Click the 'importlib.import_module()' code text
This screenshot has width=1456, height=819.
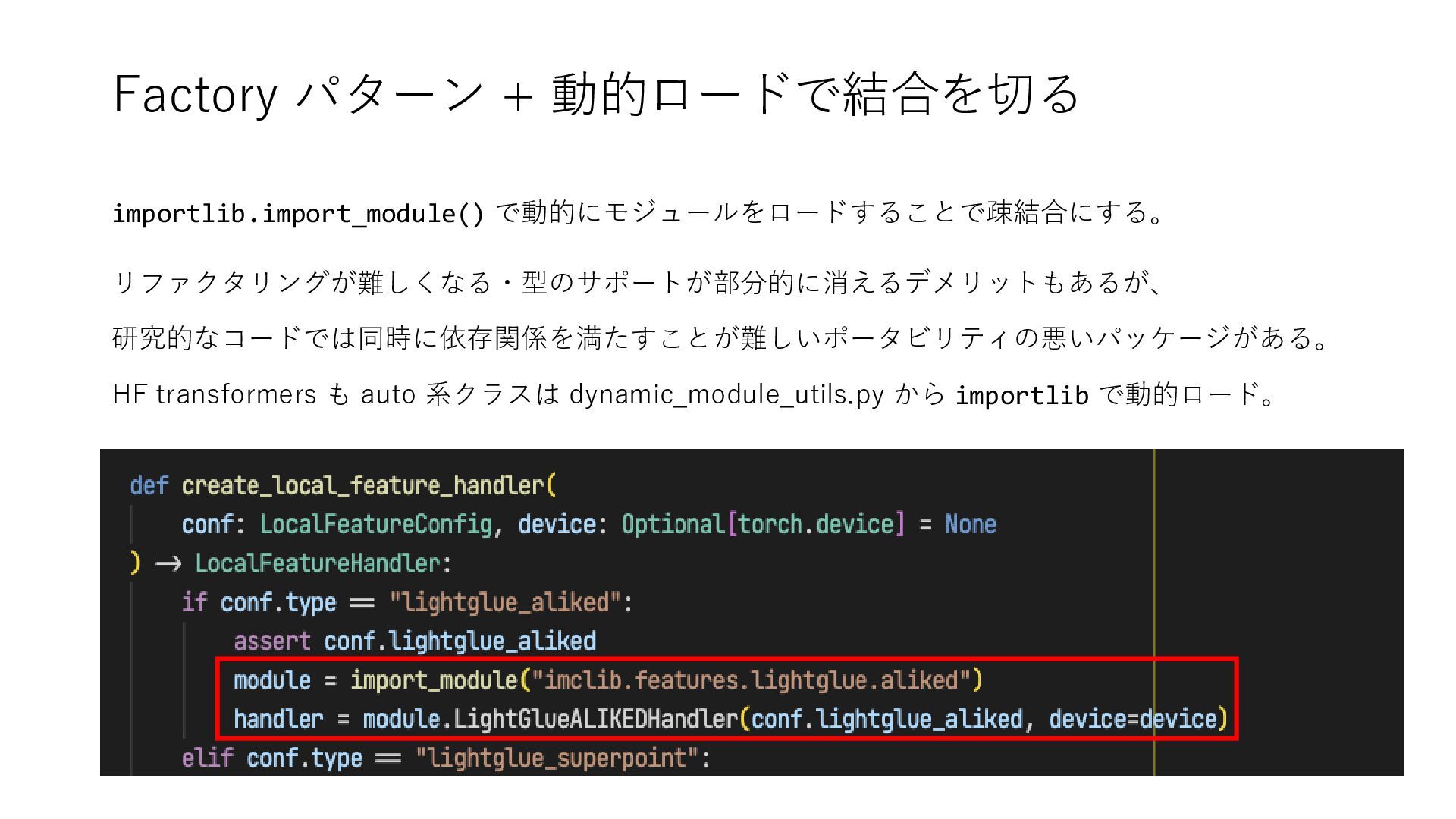298,213
